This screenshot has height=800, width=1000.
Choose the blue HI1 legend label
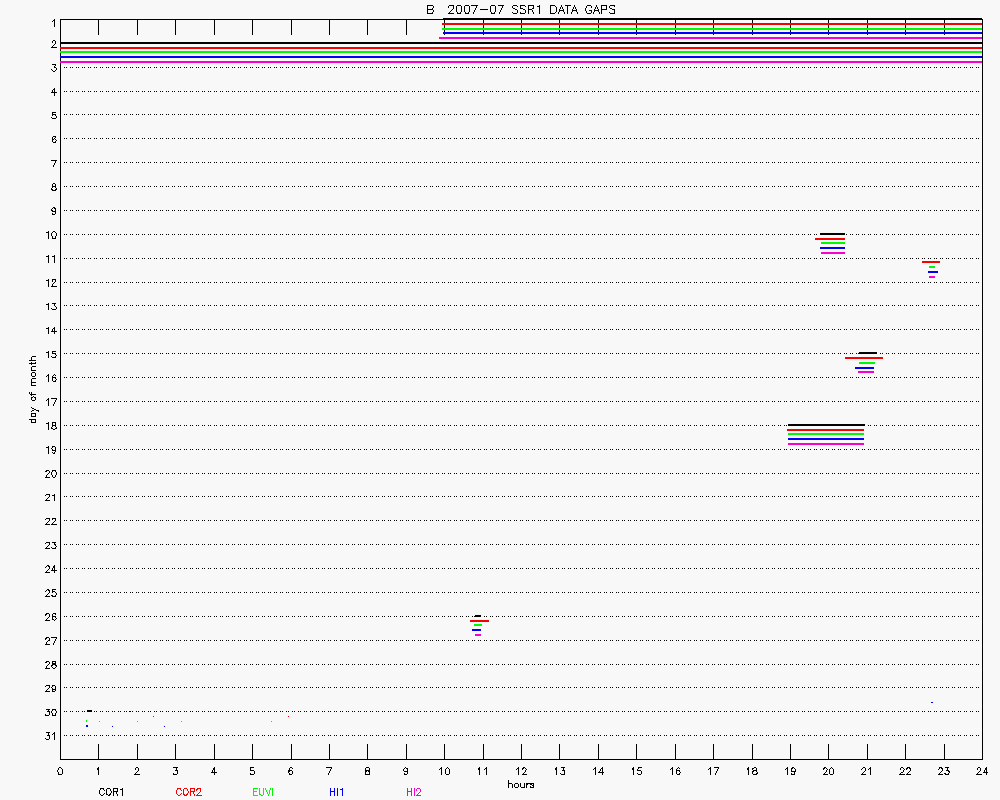(336, 792)
